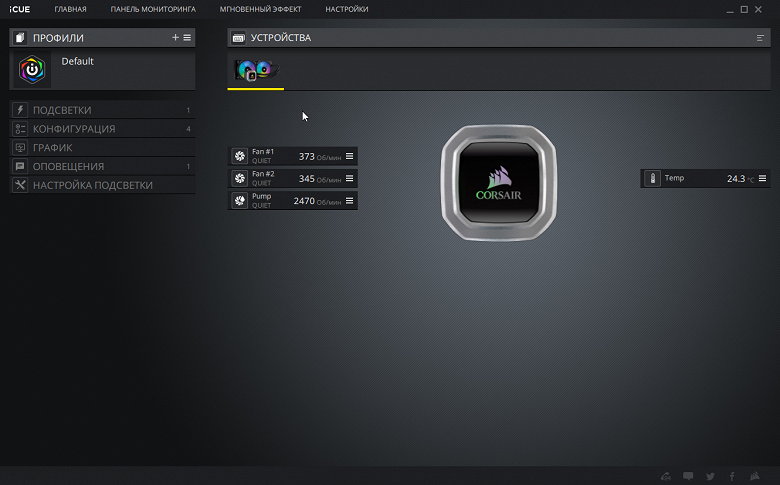This screenshot has height=485, width=780.
Task: Select the Default profile icon
Action: (32, 69)
